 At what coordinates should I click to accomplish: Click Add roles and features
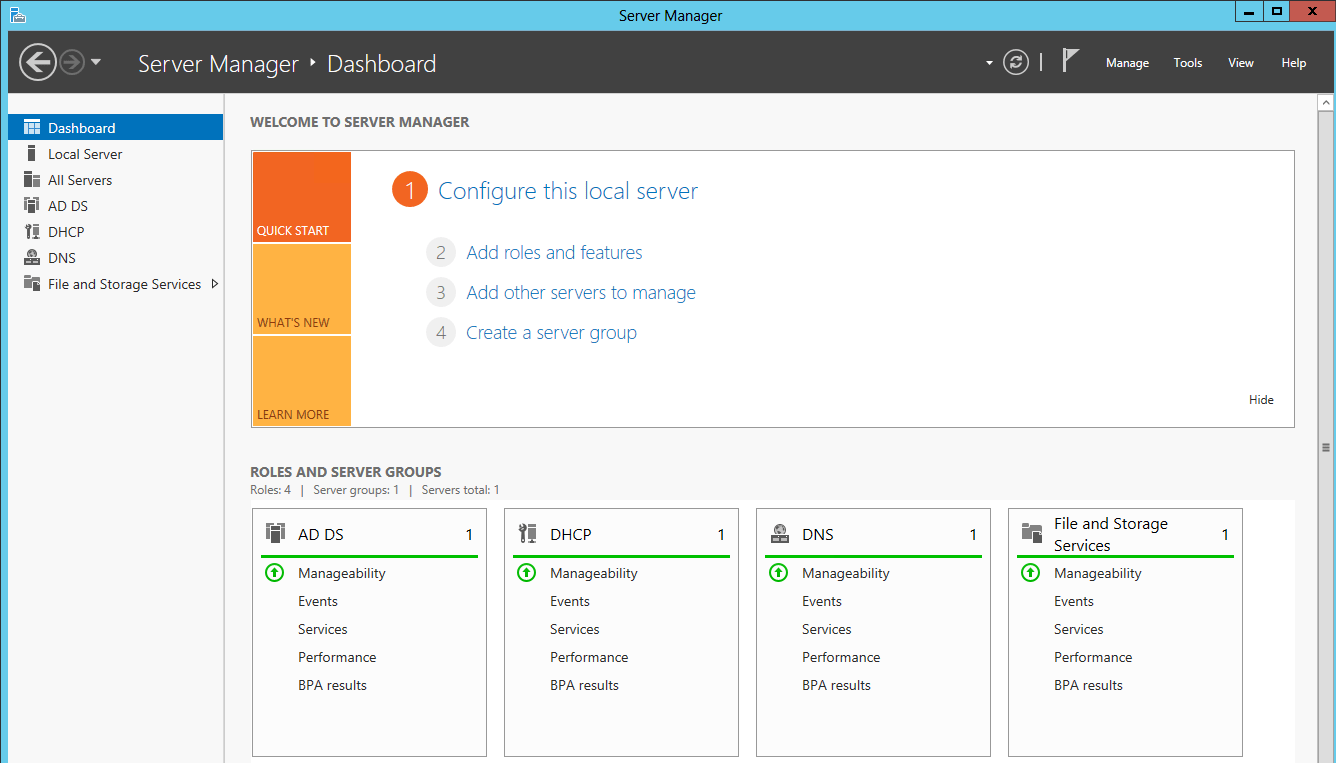(x=554, y=252)
